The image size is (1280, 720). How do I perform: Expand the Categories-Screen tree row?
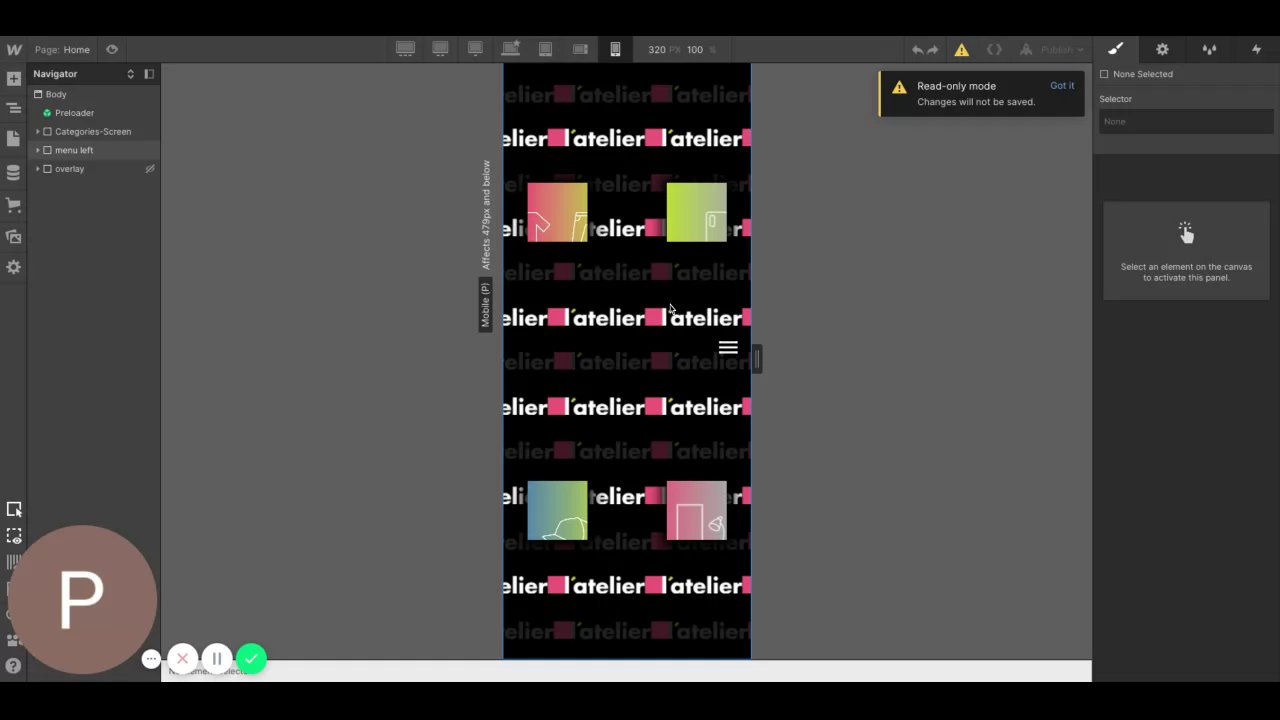[x=38, y=132]
